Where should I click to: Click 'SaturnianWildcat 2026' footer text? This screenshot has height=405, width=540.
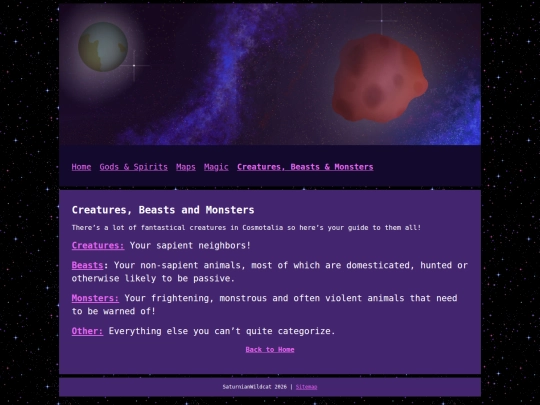(x=255, y=387)
